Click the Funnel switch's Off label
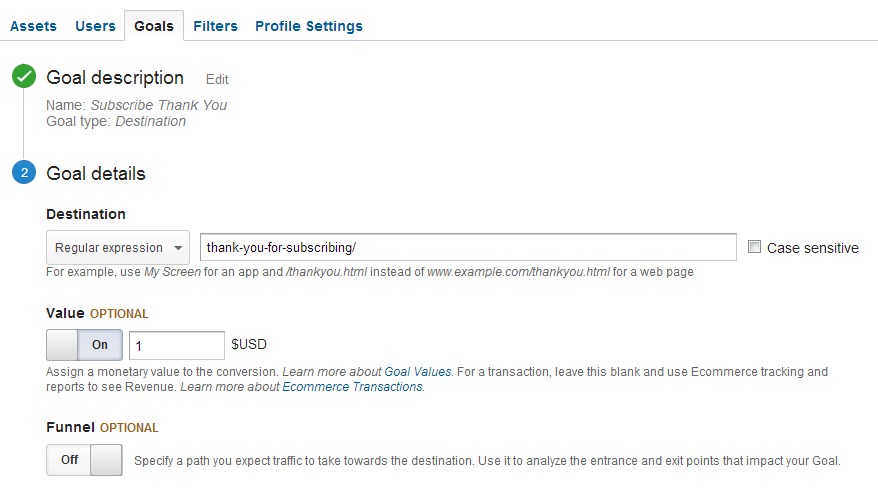 point(69,459)
